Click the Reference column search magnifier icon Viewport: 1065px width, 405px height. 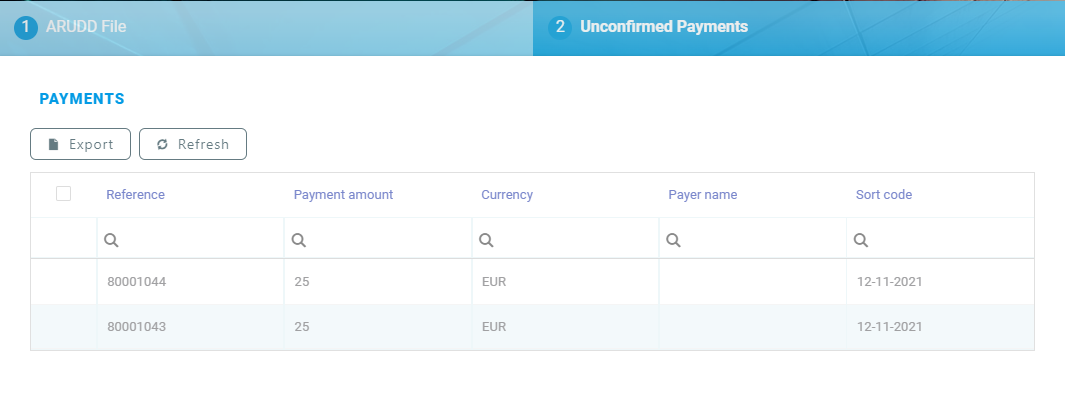(x=111, y=240)
